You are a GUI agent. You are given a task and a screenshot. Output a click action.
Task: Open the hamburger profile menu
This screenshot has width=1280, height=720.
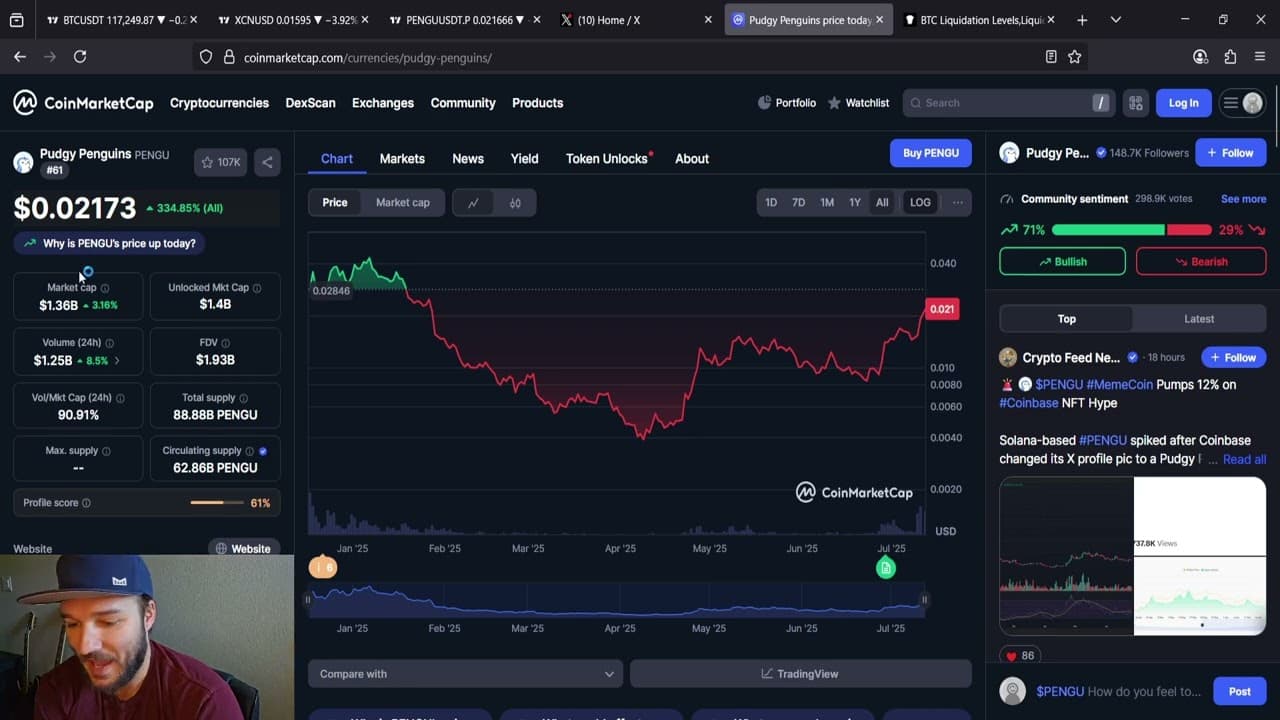[x=1242, y=103]
